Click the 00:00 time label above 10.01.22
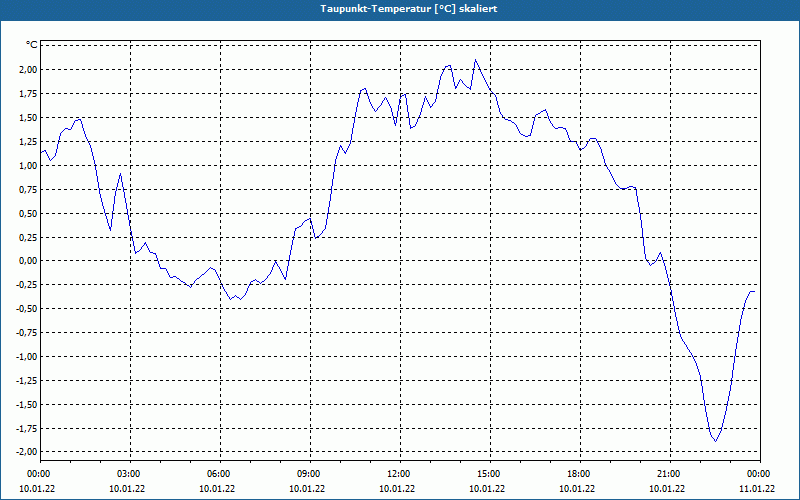 37,474
